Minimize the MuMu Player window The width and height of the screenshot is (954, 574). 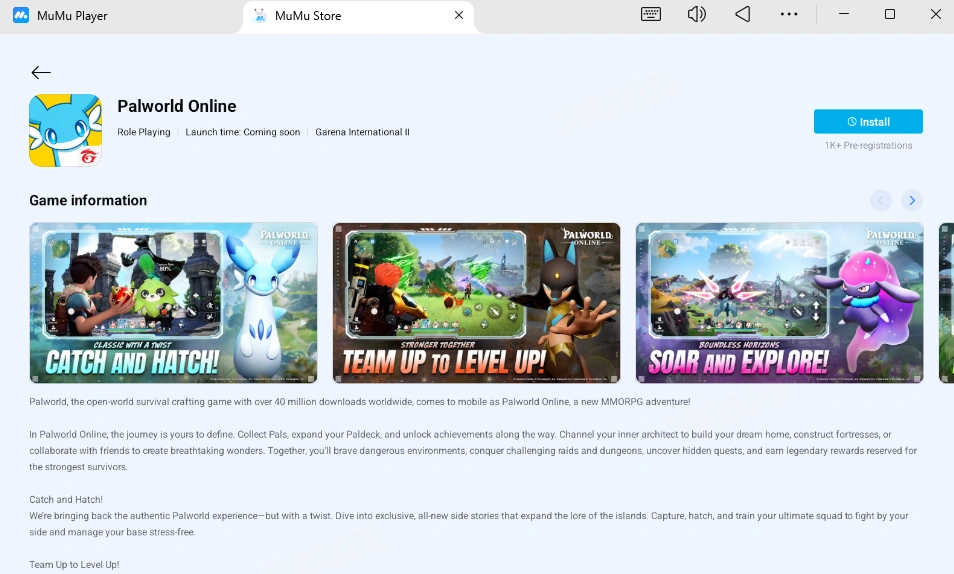click(843, 14)
